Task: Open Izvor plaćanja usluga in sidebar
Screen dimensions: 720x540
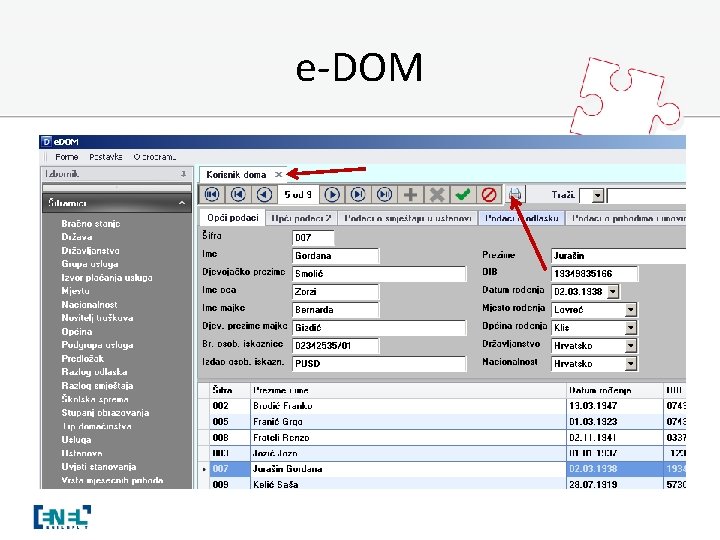Action: 107,278
